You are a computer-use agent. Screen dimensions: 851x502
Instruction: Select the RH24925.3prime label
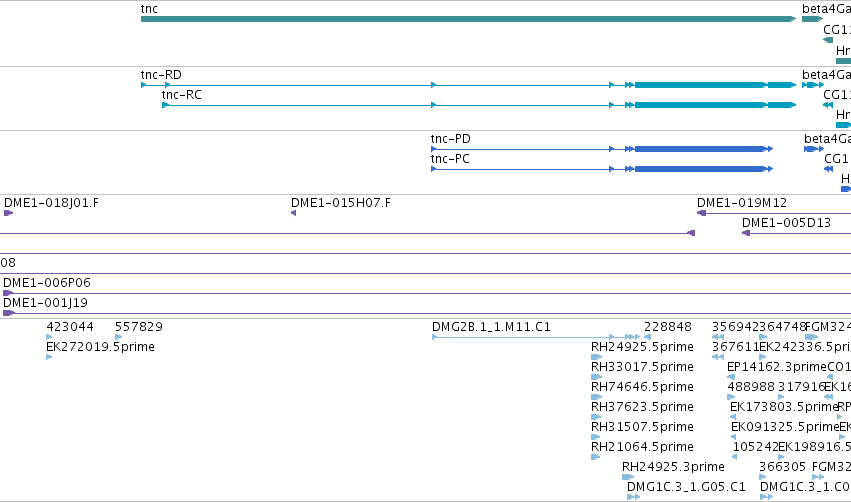click(x=673, y=467)
